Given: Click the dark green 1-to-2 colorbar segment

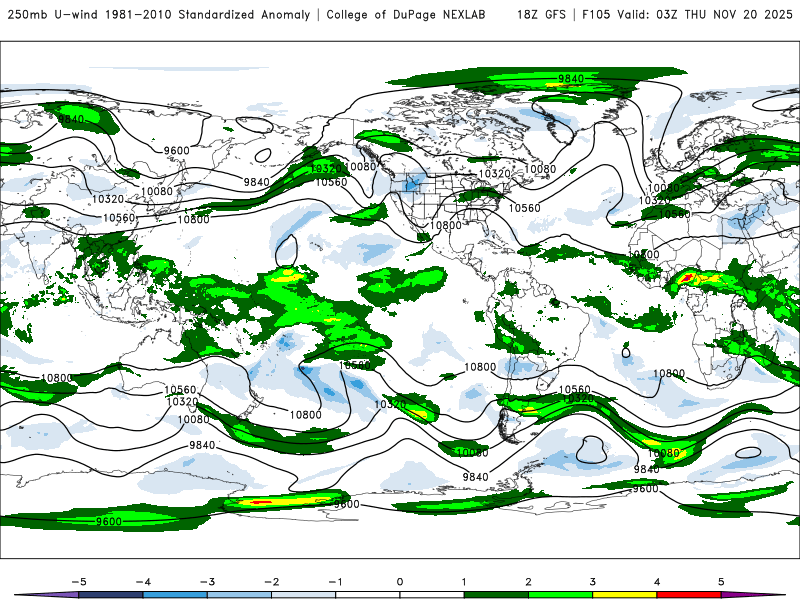Looking at the screenshot, I should click(x=496, y=595).
